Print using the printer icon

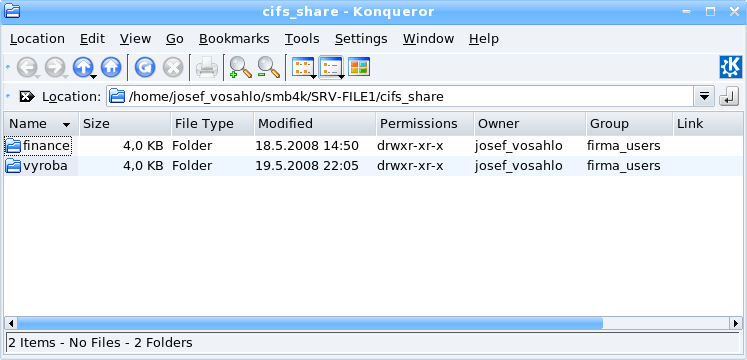click(207, 68)
